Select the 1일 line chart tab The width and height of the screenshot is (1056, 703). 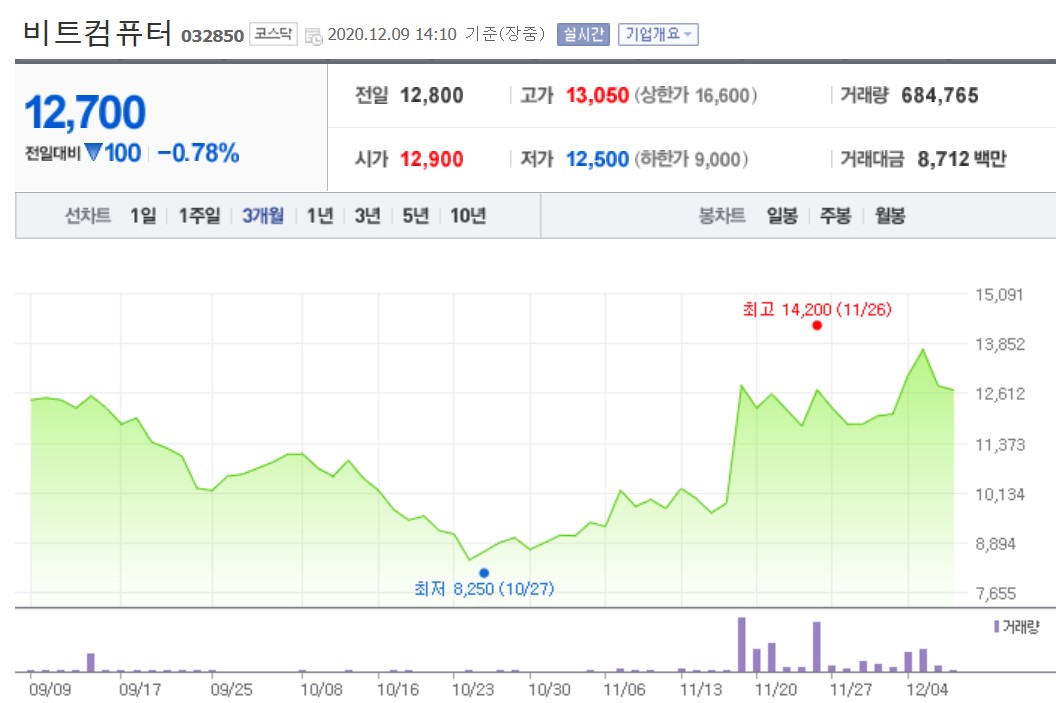[143, 215]
